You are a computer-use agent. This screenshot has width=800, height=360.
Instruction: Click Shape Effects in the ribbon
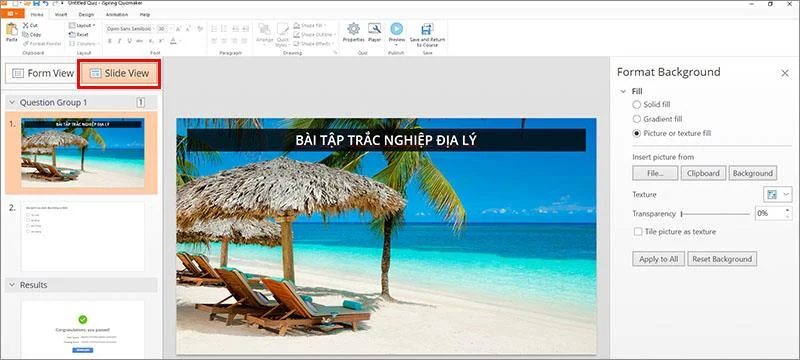pyautogui.click(x=314, y=43)
